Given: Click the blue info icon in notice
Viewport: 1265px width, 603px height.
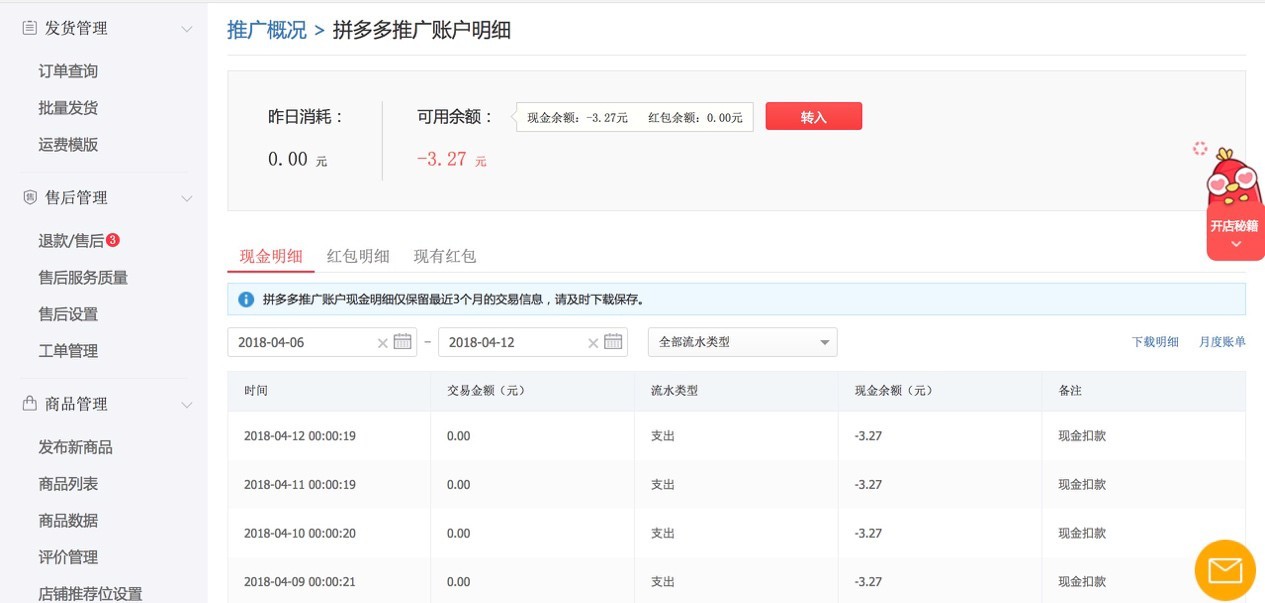Looking at the screenshot, I should click(246, 299).
